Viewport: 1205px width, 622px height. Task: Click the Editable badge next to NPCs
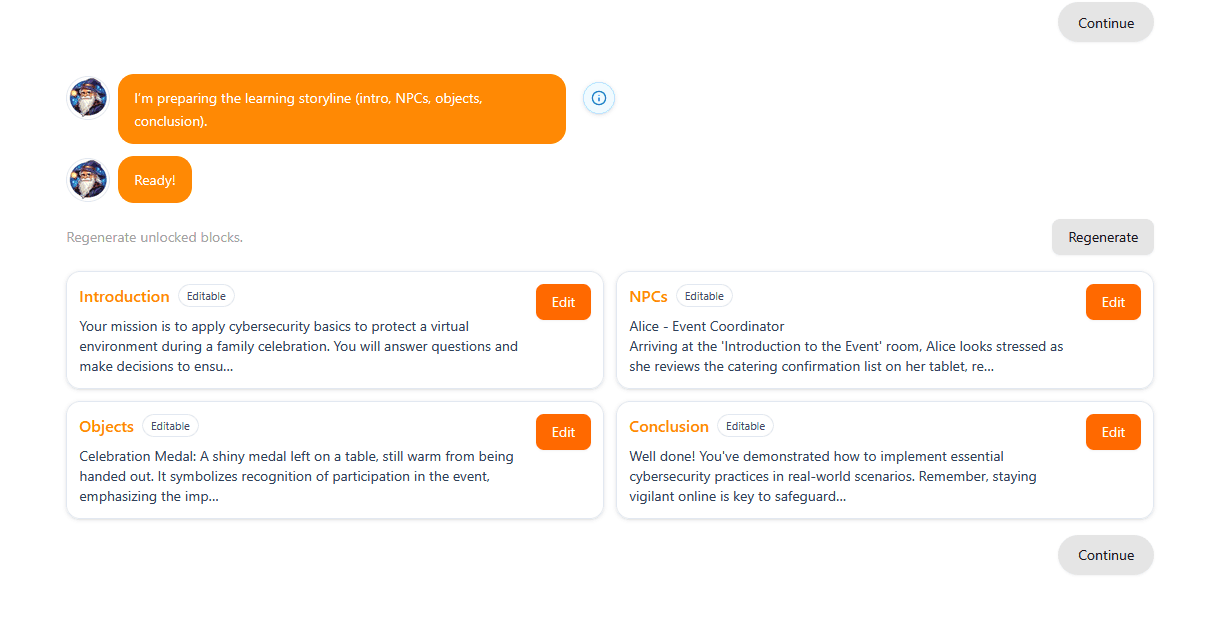tap(704, 296)
